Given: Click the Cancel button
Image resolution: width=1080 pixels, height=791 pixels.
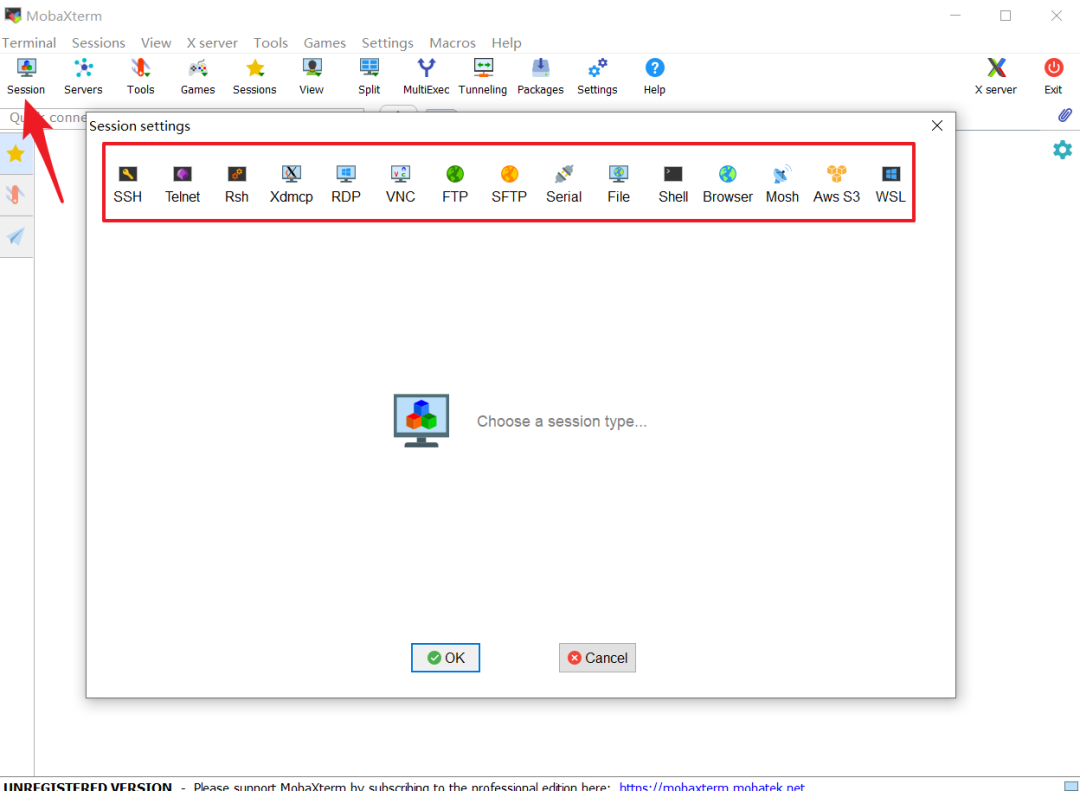Looking at the screenshot, I should click(597, 658).
